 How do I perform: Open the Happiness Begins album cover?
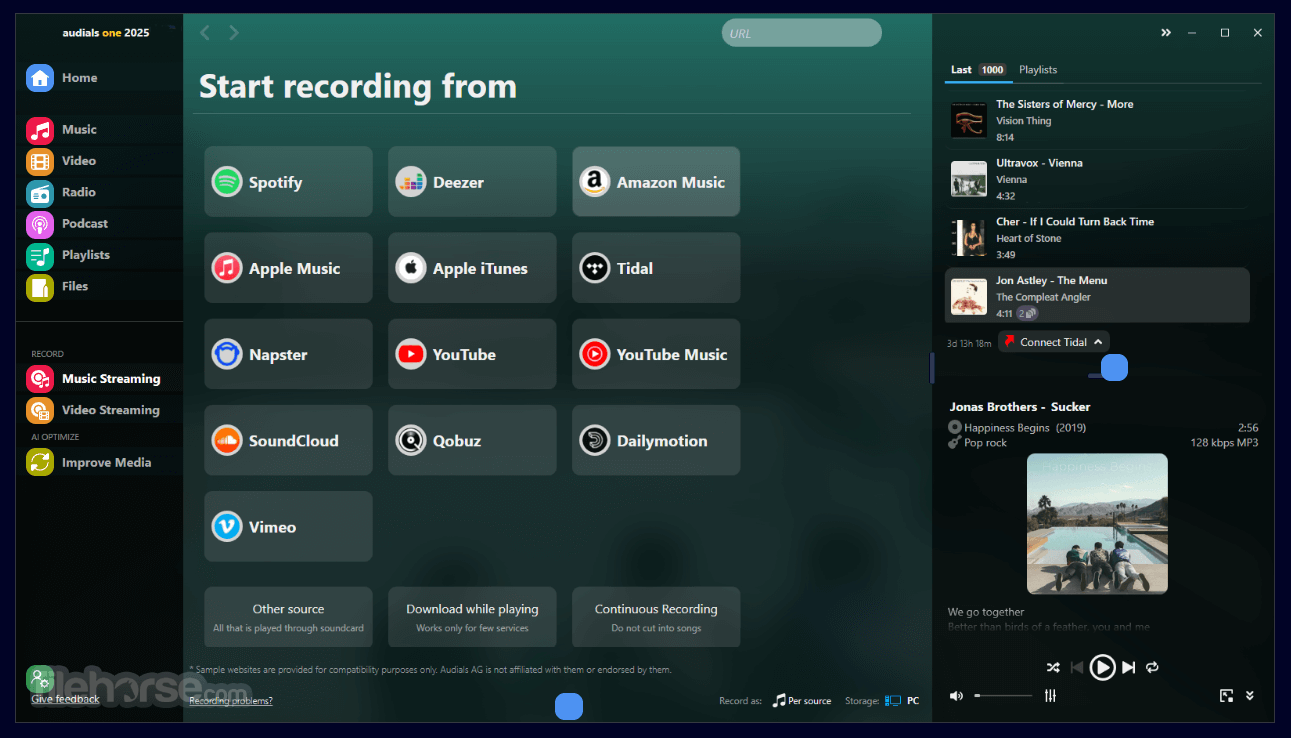pyautogui.click(x=1097, y=524)
